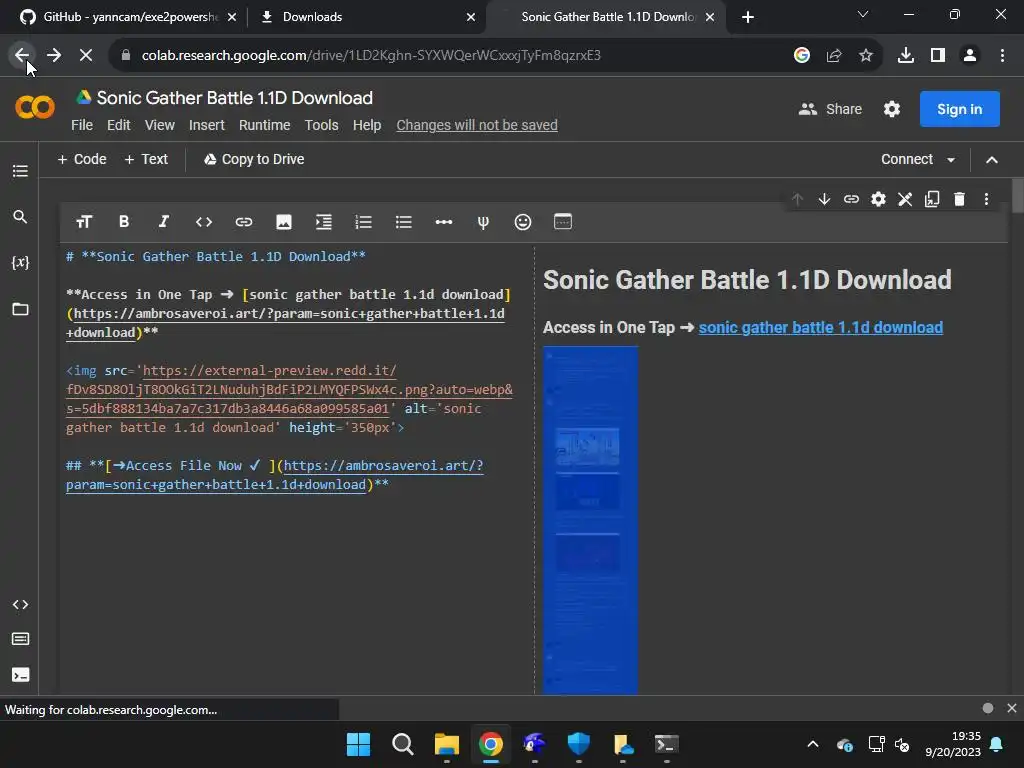
Task: Close the bottom status panel
Action: click(1012, 708)
